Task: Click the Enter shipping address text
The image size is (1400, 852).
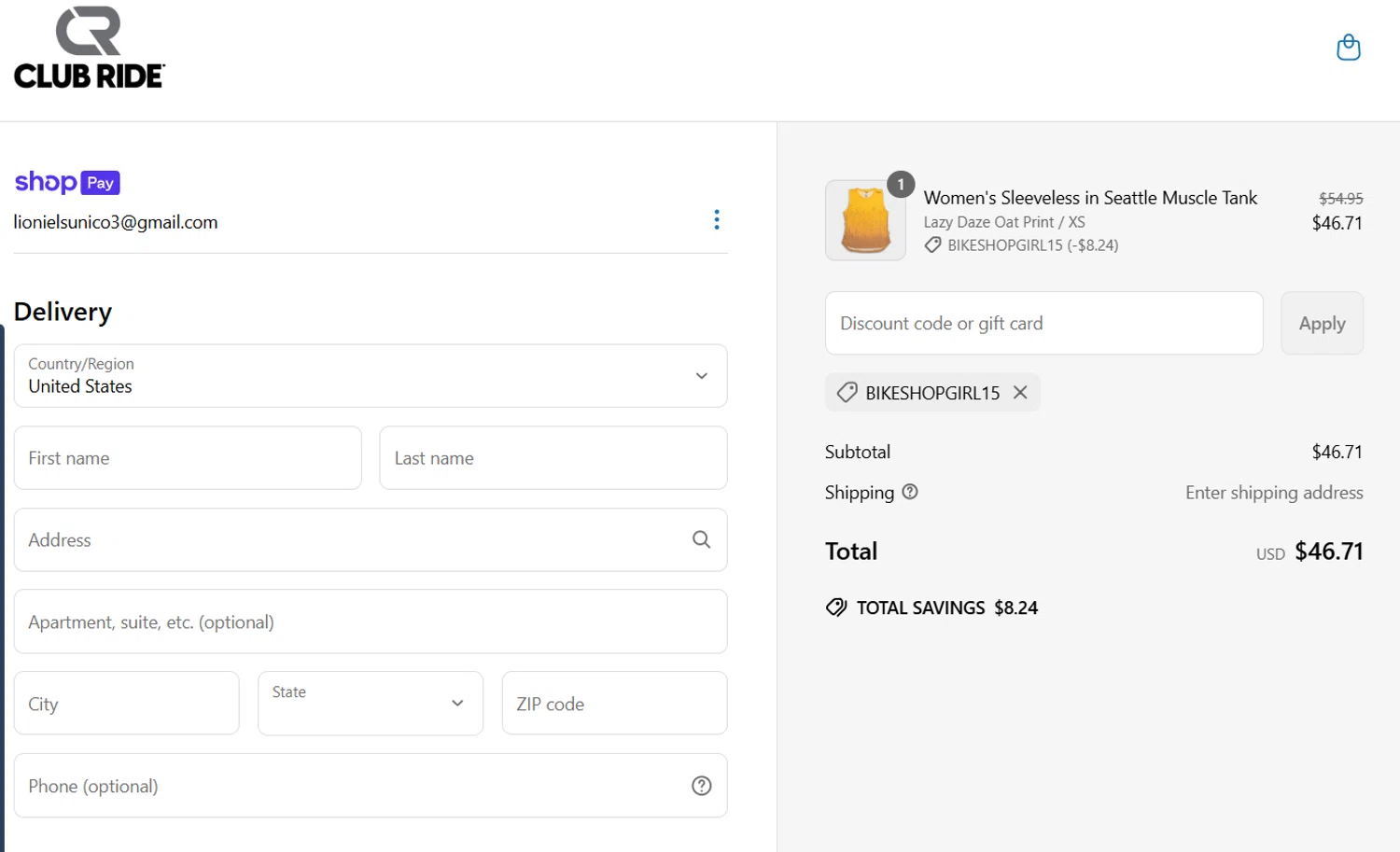Action: pyautogui.click(x=1274, y=493)
